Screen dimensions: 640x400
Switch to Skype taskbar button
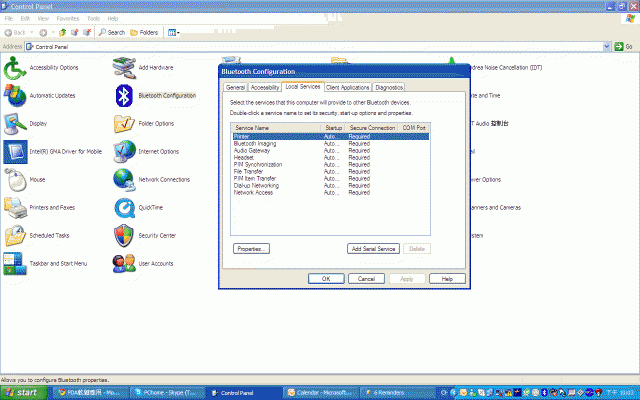[168, 393]
